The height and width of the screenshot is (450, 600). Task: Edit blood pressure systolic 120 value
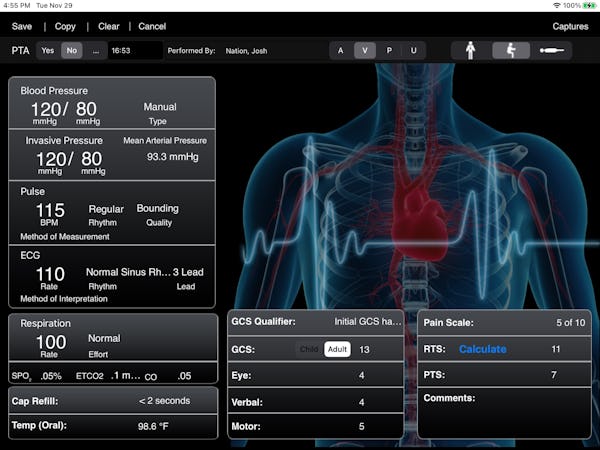click(x=46, y=109)
